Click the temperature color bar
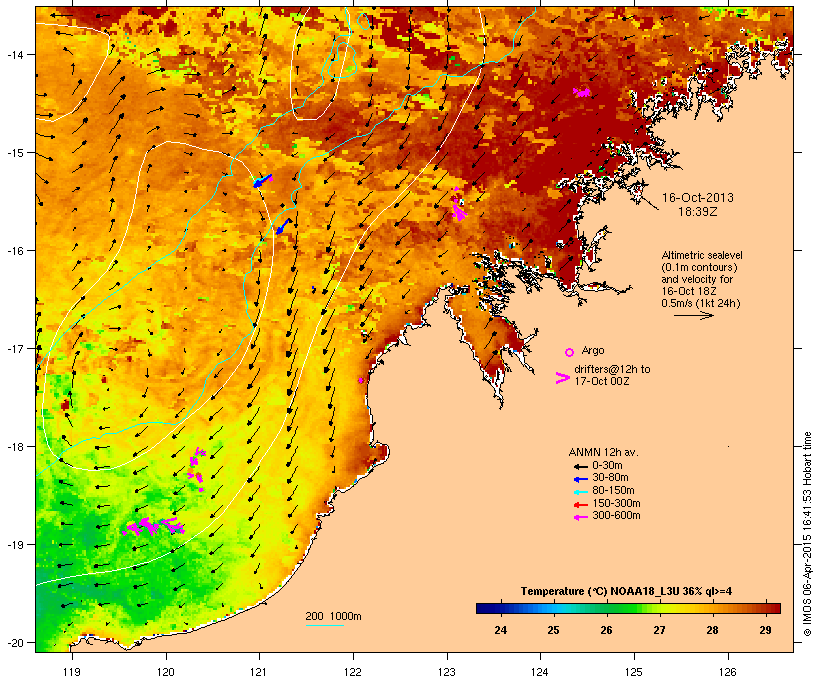 click(x=628, y=608)
